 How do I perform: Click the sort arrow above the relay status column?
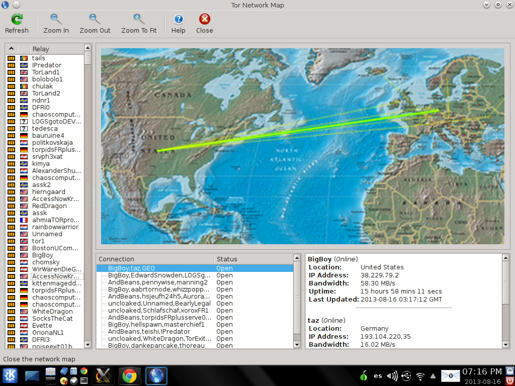pos(11,49)
